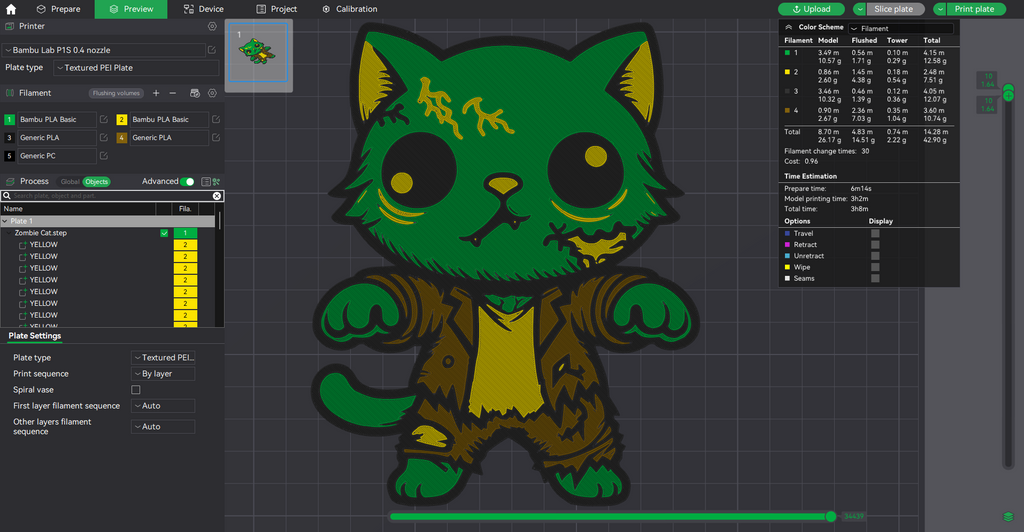Open Plate Settings plate type dropdown
Image resolution: width=1024 pixels, height=532 pixels.
point(163,358)
